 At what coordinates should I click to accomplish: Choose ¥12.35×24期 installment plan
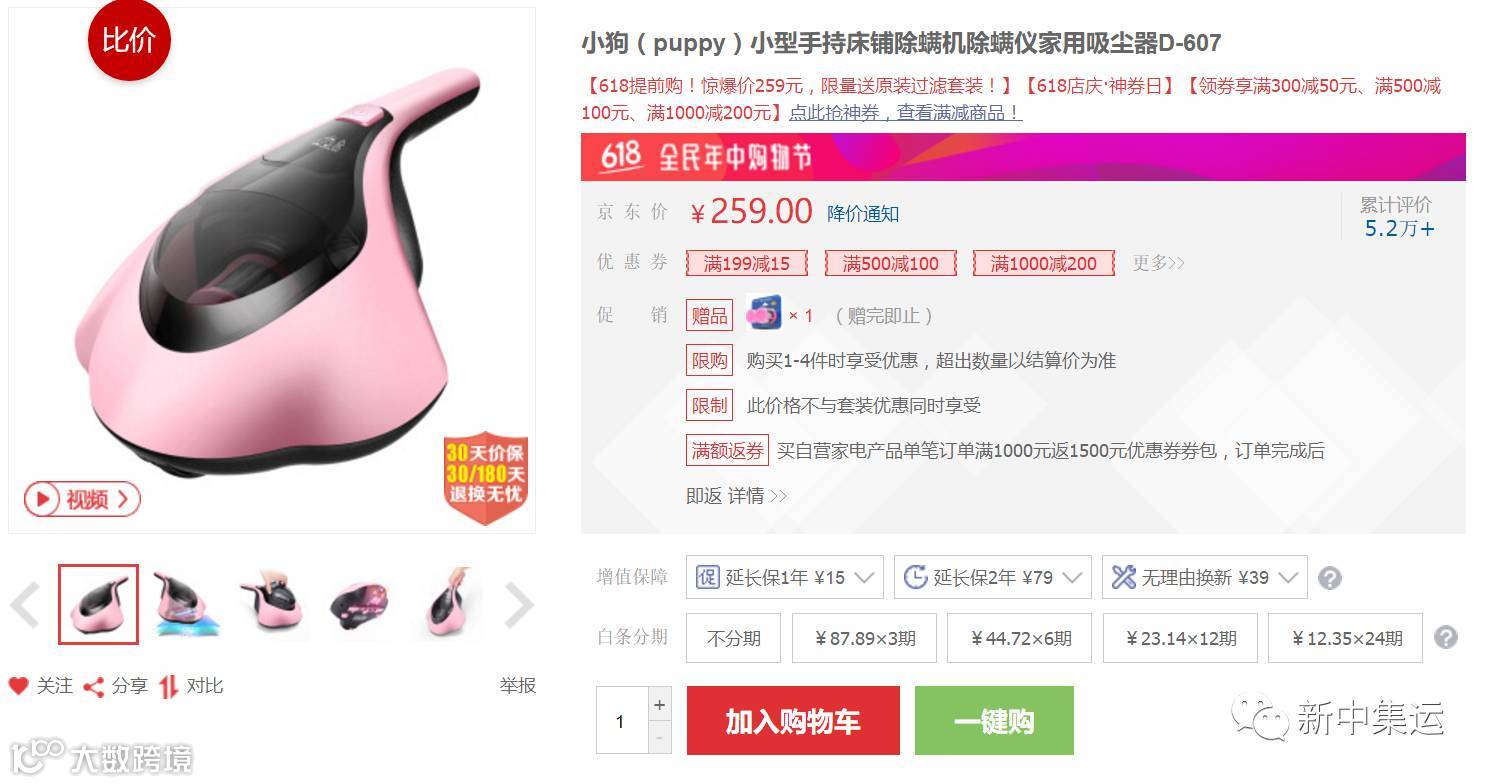click(1345, 638)
